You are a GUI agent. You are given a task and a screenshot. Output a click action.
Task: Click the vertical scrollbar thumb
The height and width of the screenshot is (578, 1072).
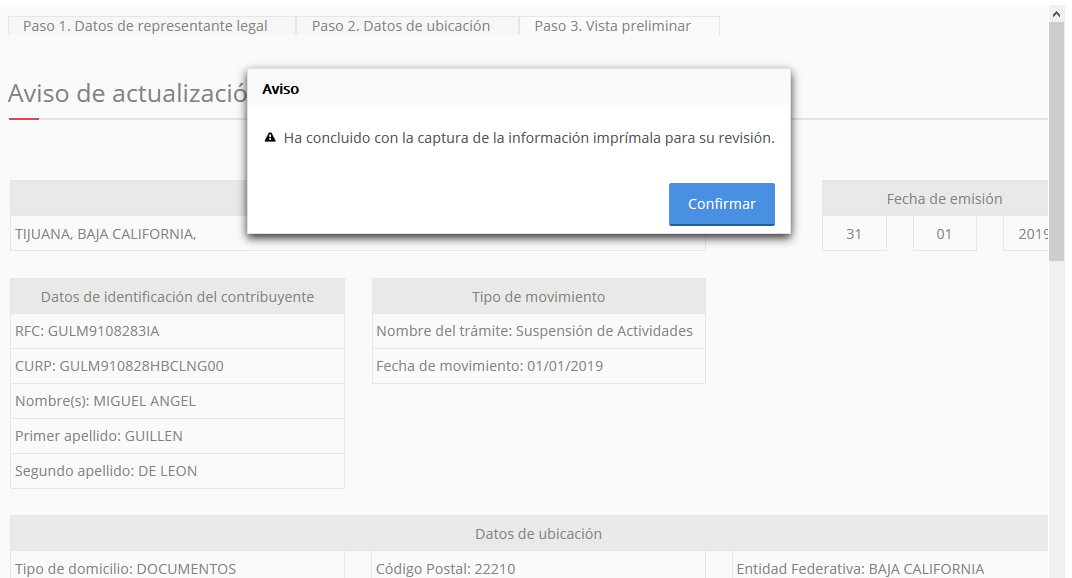1056,140
